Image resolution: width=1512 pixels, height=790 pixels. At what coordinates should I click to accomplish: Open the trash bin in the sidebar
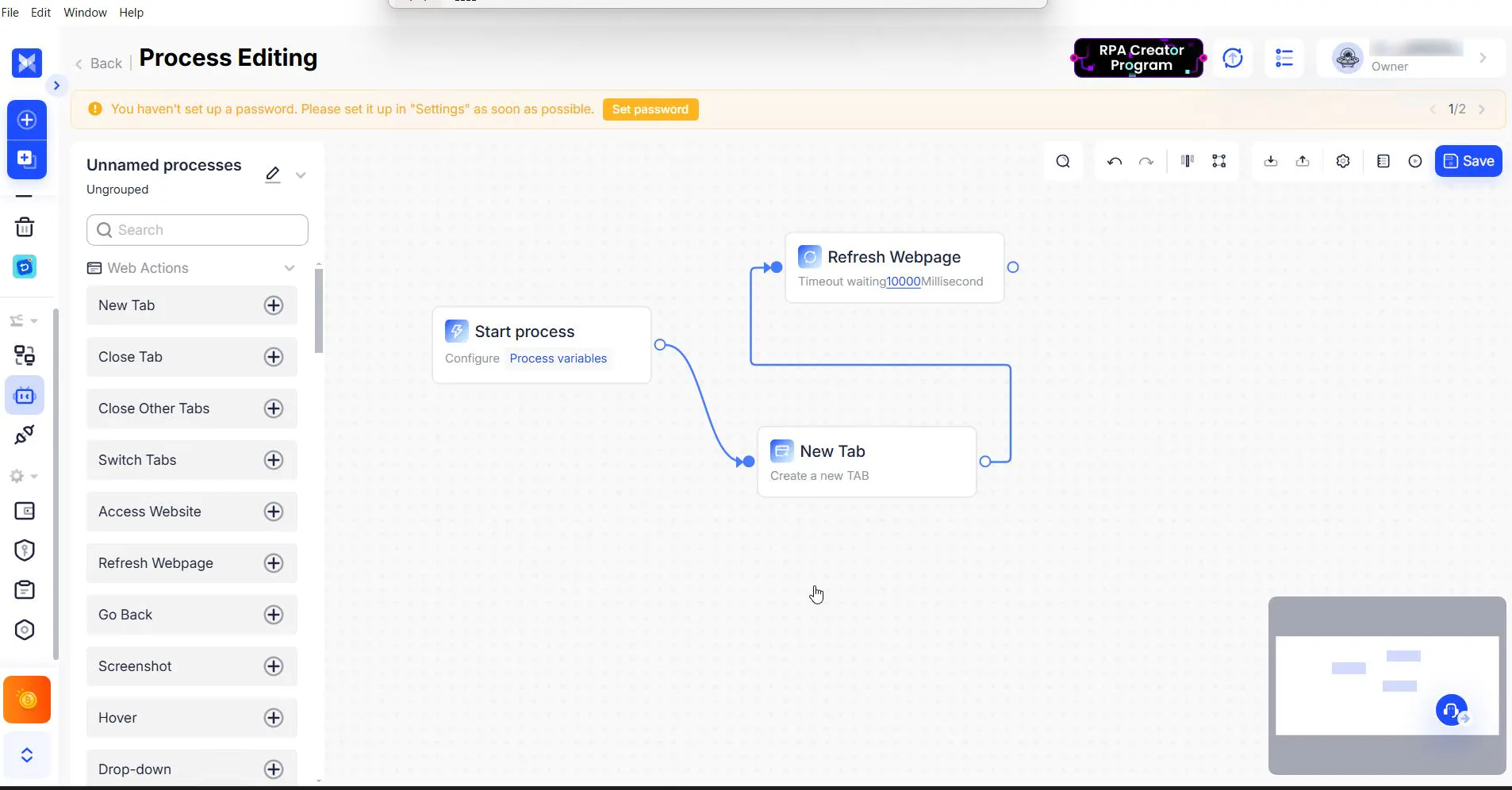click(25, 228)
